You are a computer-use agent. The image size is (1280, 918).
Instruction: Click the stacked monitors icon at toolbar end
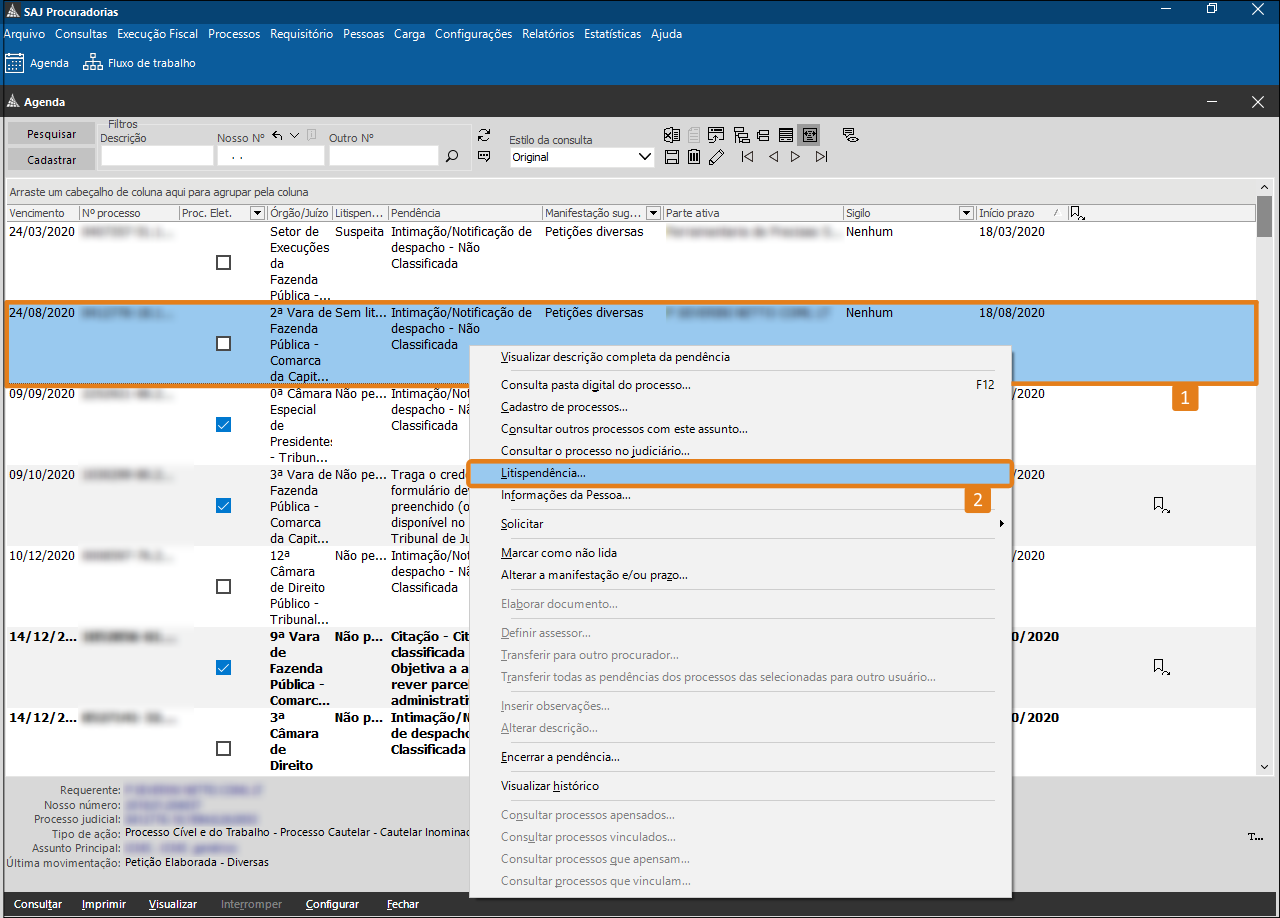pos(850,135)
